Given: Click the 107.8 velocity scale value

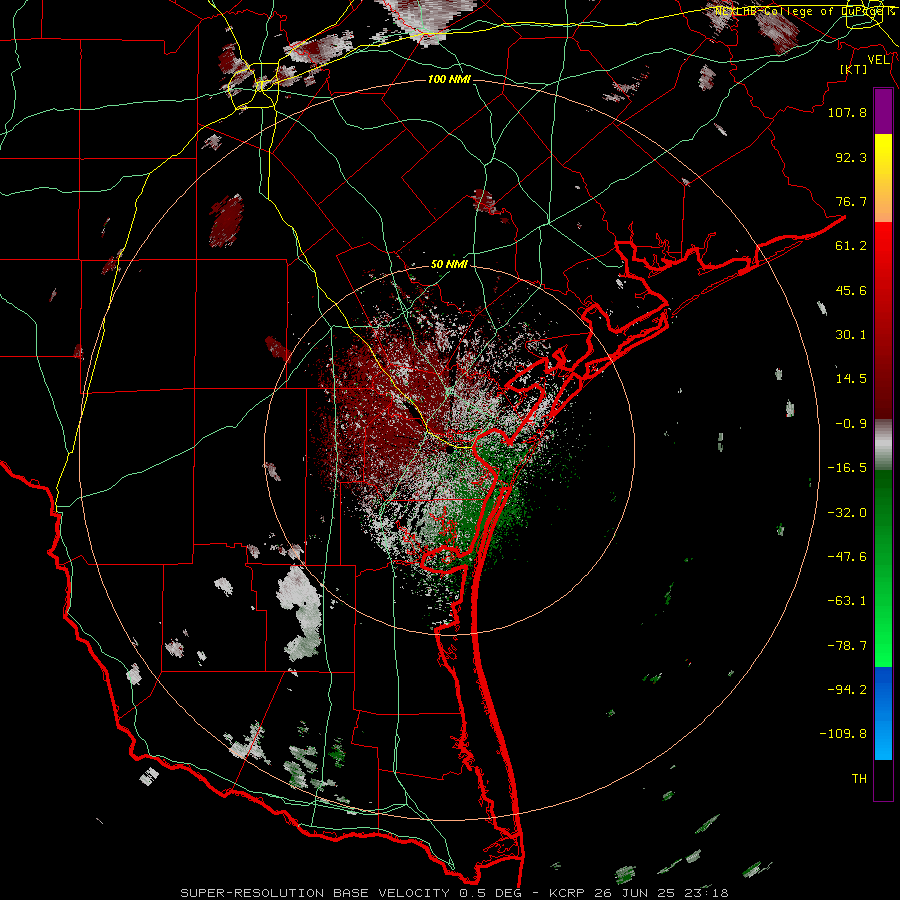Looking at the screenshot, I should (847, 112).
